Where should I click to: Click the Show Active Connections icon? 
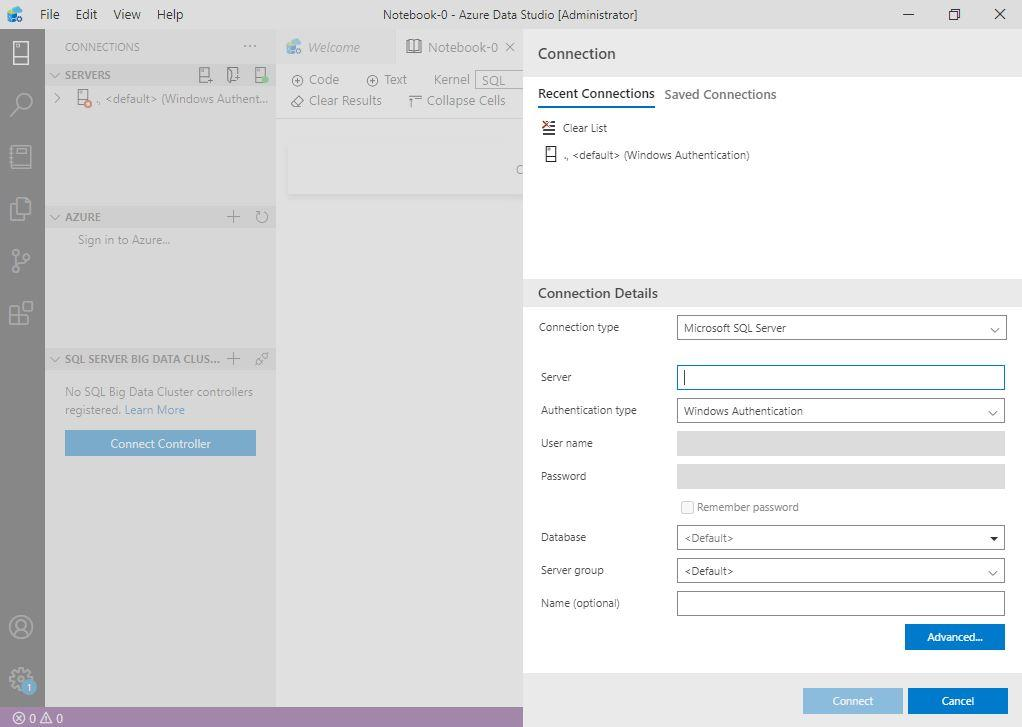261,75
